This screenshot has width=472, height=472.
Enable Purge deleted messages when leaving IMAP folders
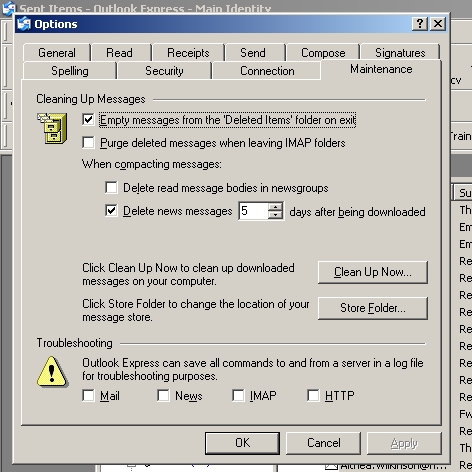point(88,143)
